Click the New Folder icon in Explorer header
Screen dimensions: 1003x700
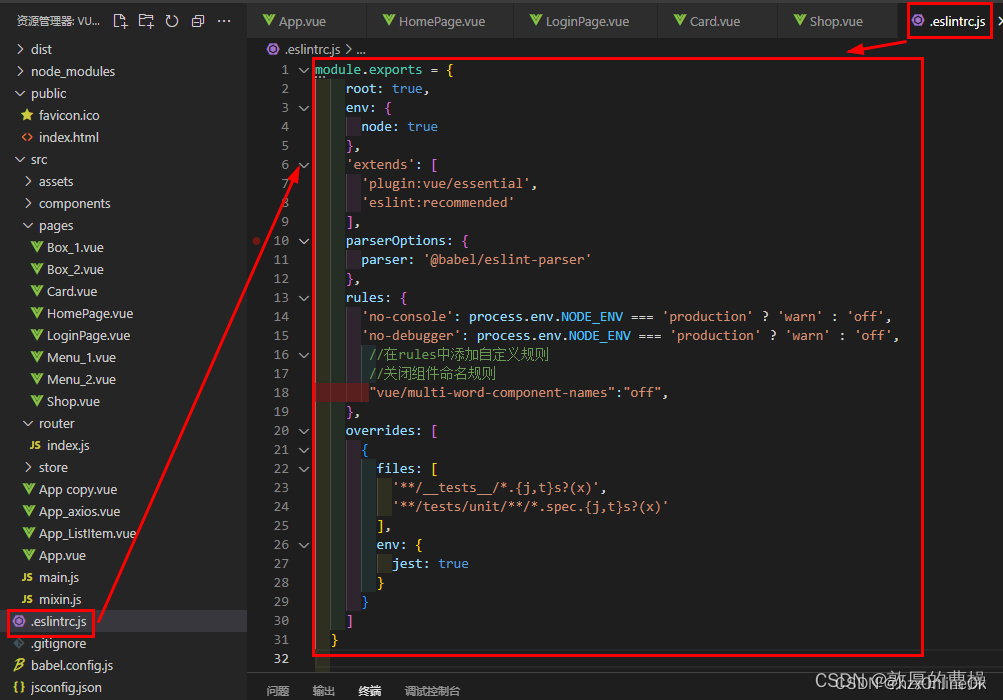pos(145,20)
